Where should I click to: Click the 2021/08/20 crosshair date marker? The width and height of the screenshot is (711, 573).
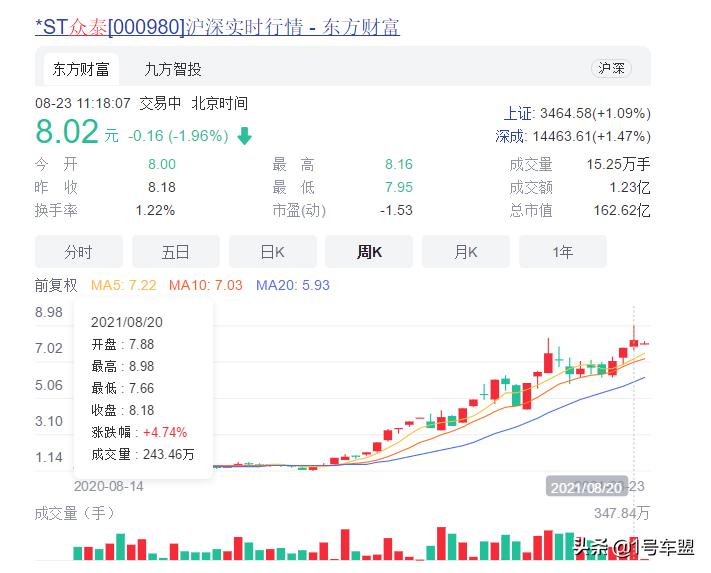(x=586, y=487)
